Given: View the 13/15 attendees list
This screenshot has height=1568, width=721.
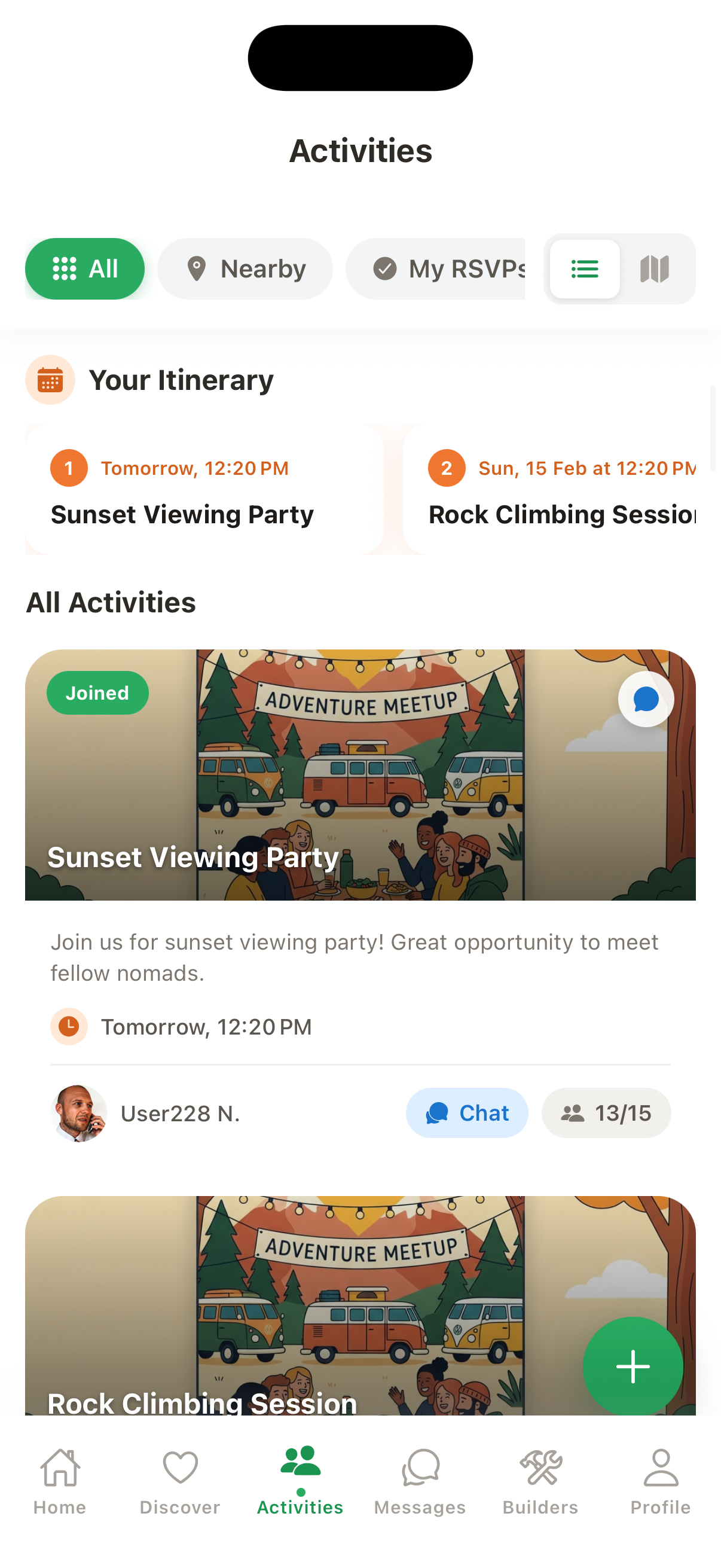Looking at the screenshot, I should click(606, 1113).
